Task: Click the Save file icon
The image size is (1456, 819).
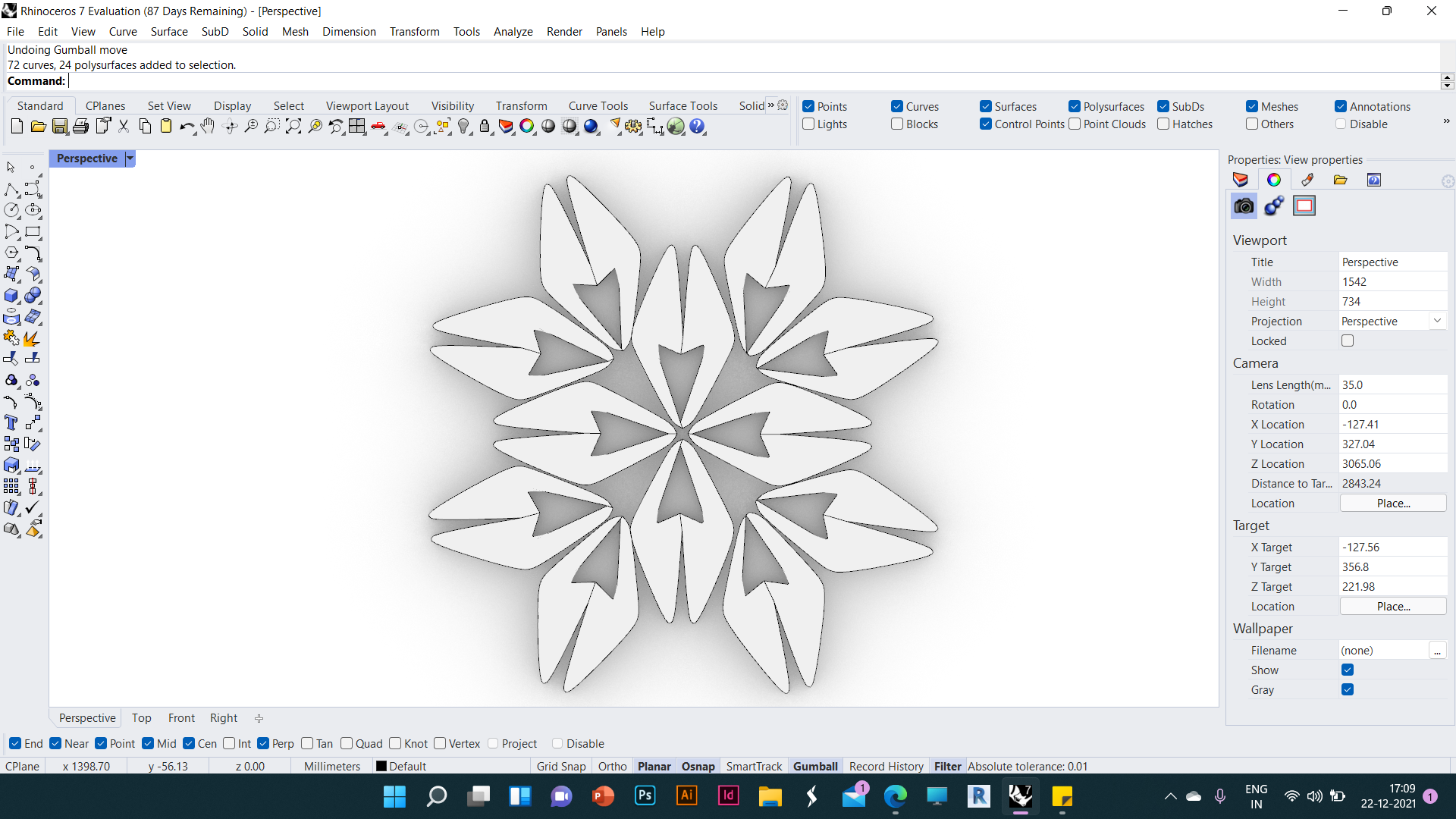Action: [59, 127]
